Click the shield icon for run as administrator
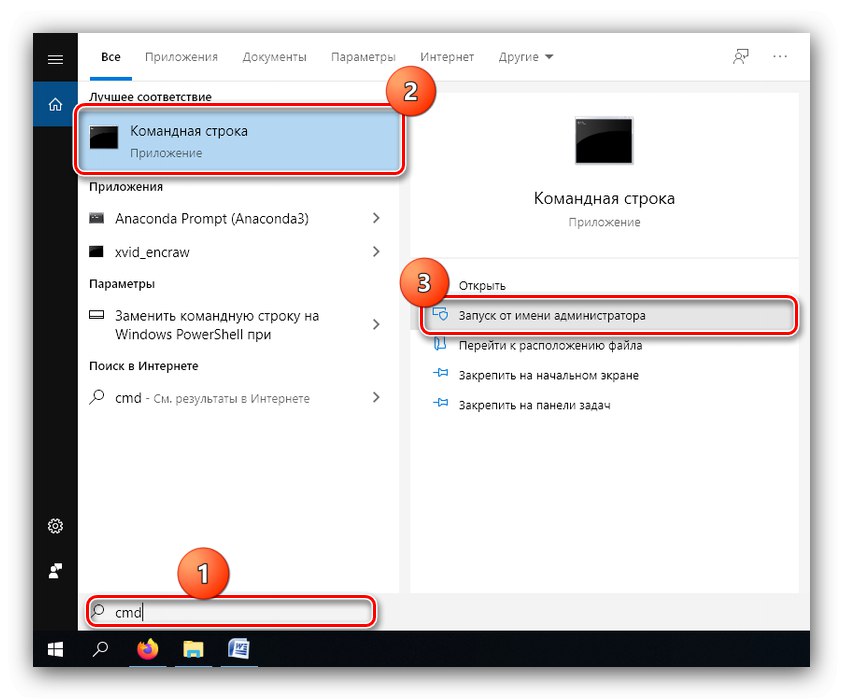Viewport: 843px width, 700px height. (x=440, y=314)
